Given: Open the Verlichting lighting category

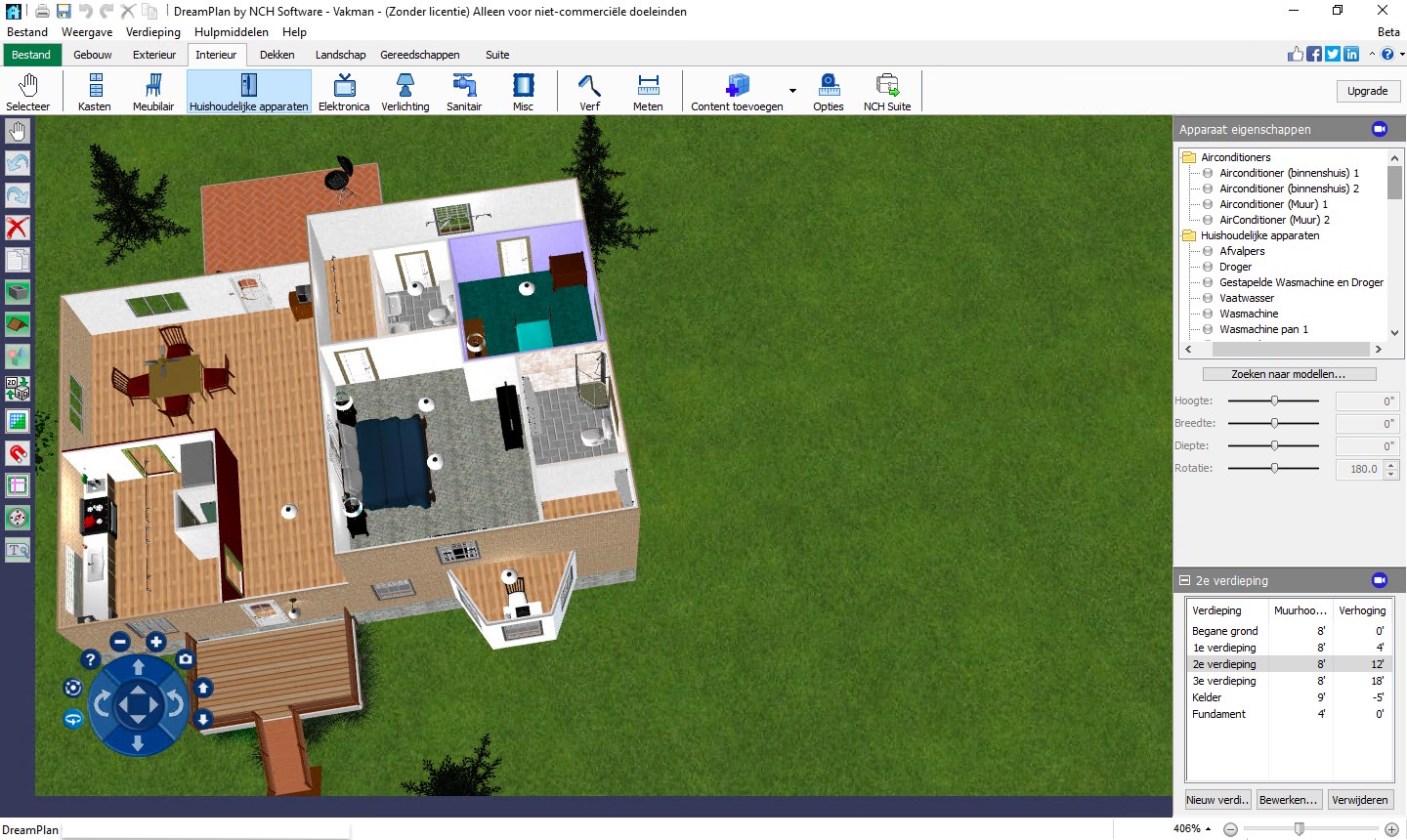Looking at the screenshot, I should point(405,91).
